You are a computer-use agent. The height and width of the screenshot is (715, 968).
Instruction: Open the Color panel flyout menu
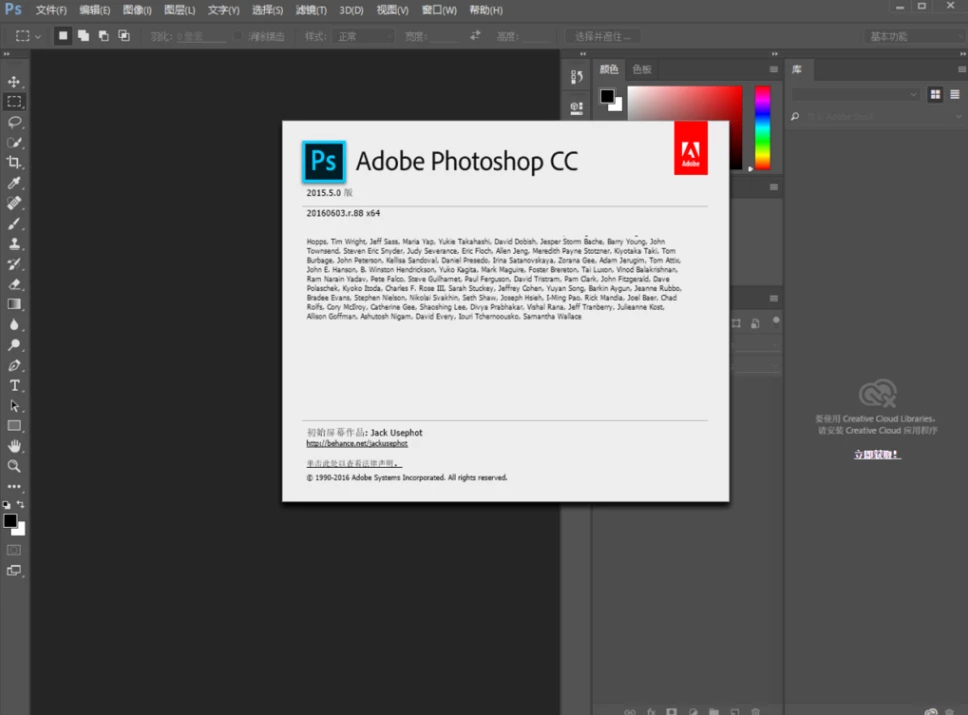[x=774, y=69]
